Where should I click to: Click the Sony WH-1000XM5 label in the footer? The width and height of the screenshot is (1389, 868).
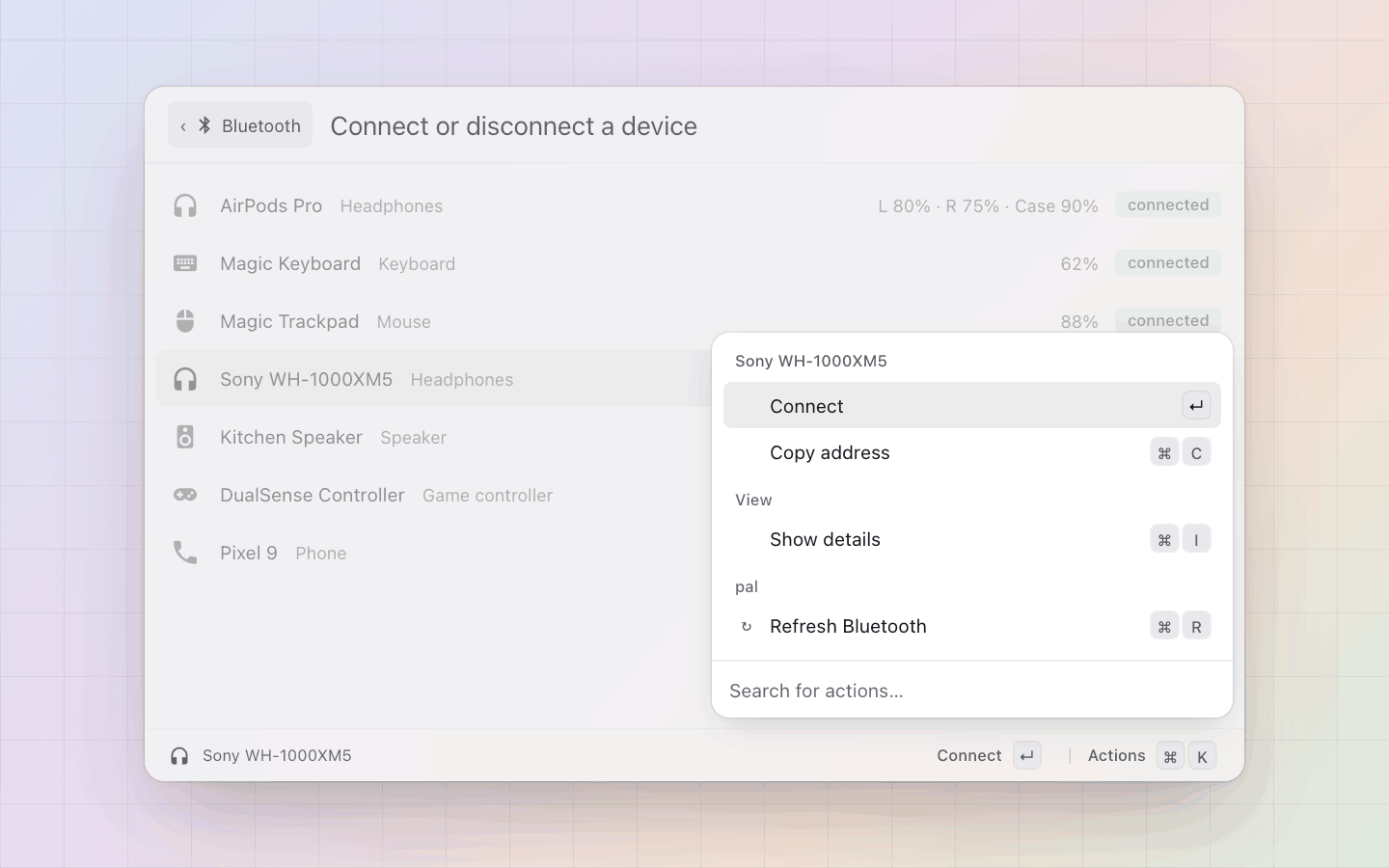(277, 756)
